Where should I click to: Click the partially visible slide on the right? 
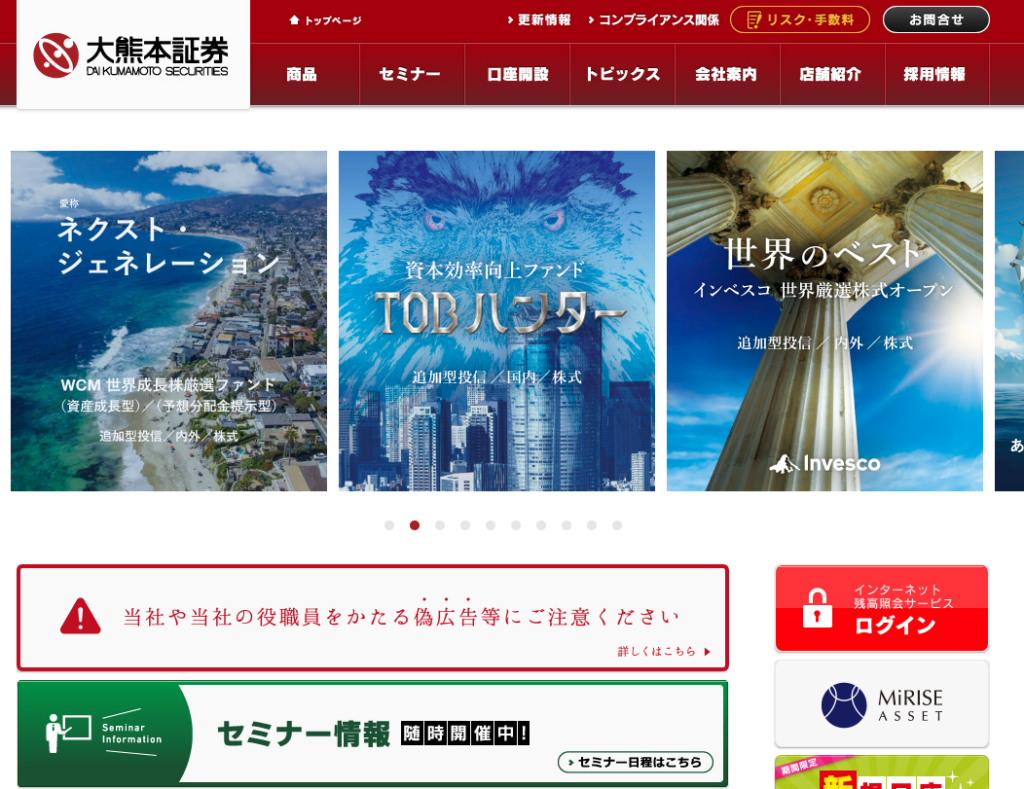(x=1009, y=321)
